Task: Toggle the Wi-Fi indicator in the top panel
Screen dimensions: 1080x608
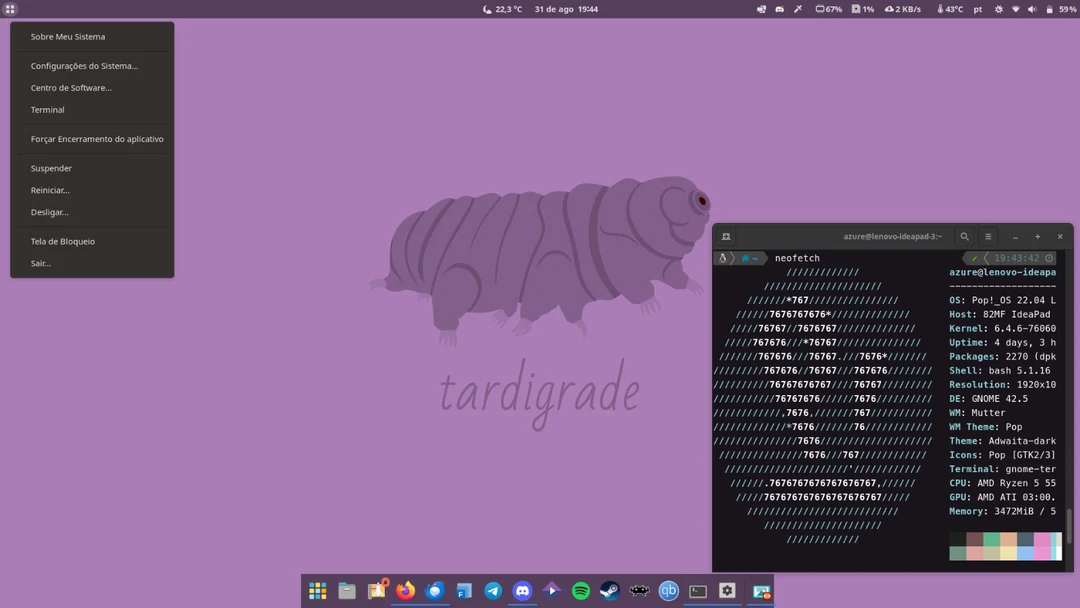Action: click(x=1015, y=9)
